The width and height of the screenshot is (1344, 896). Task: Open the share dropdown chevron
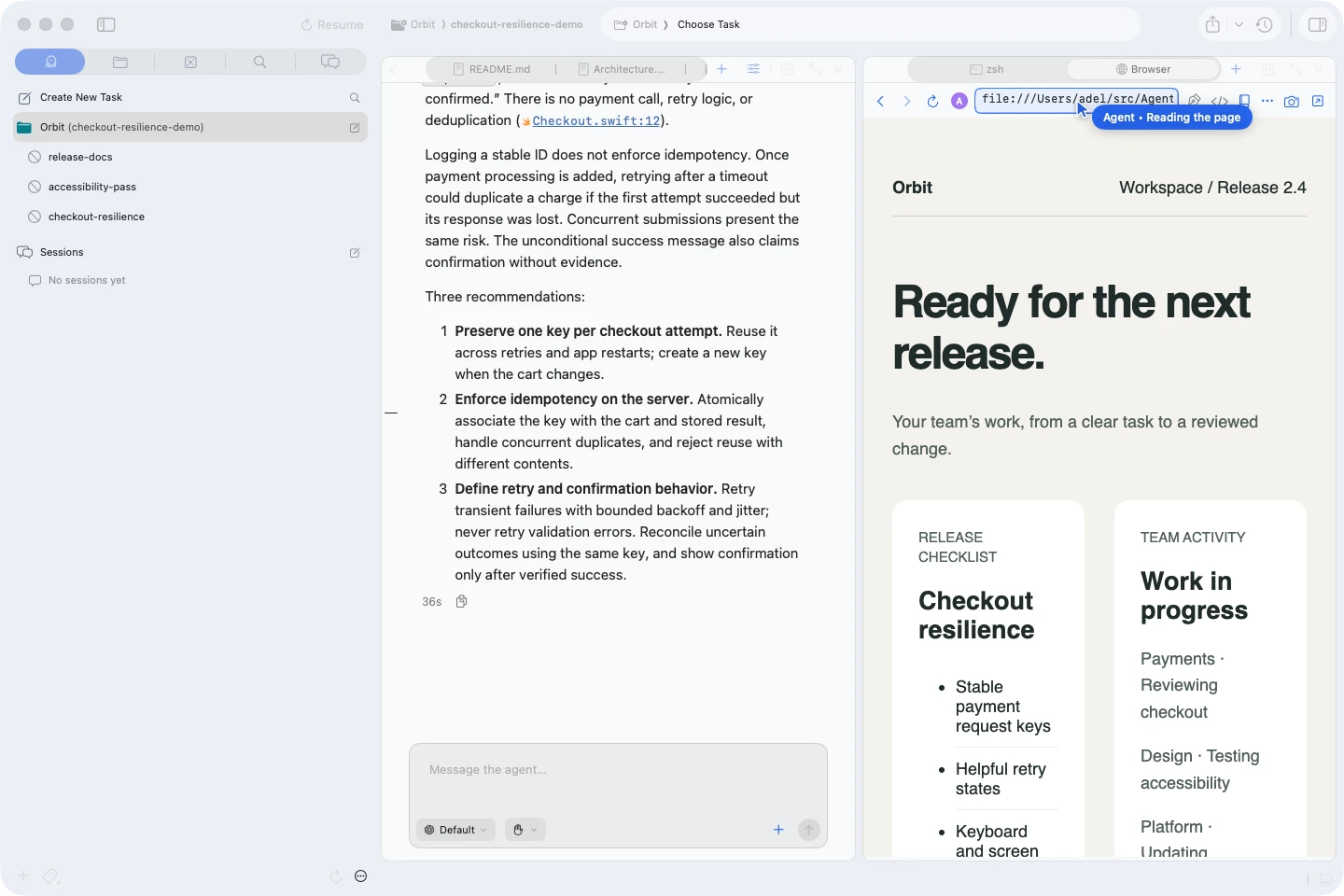(x=1239, y=25)
